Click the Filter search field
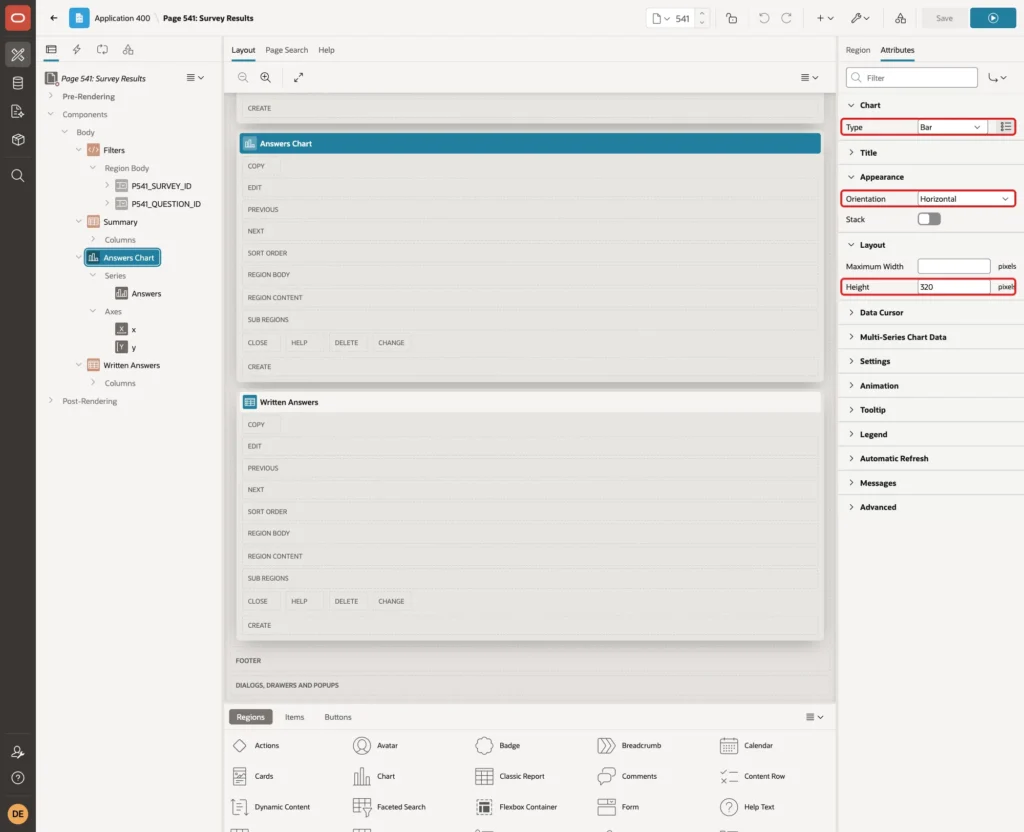The width and height of the screenshot is (1024, 832). 912,78
